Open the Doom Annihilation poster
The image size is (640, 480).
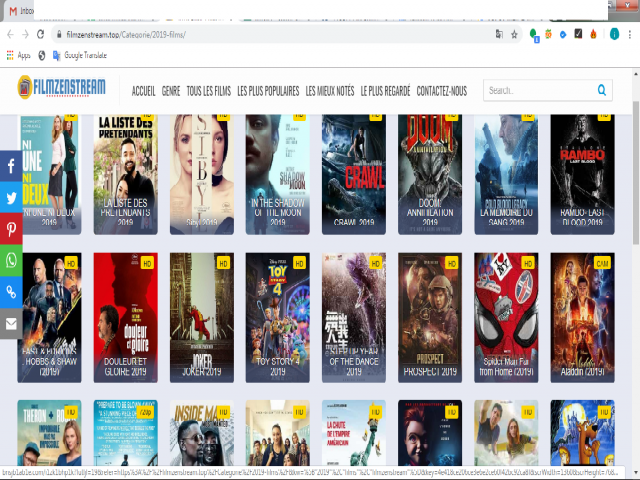tap(430, 174)
